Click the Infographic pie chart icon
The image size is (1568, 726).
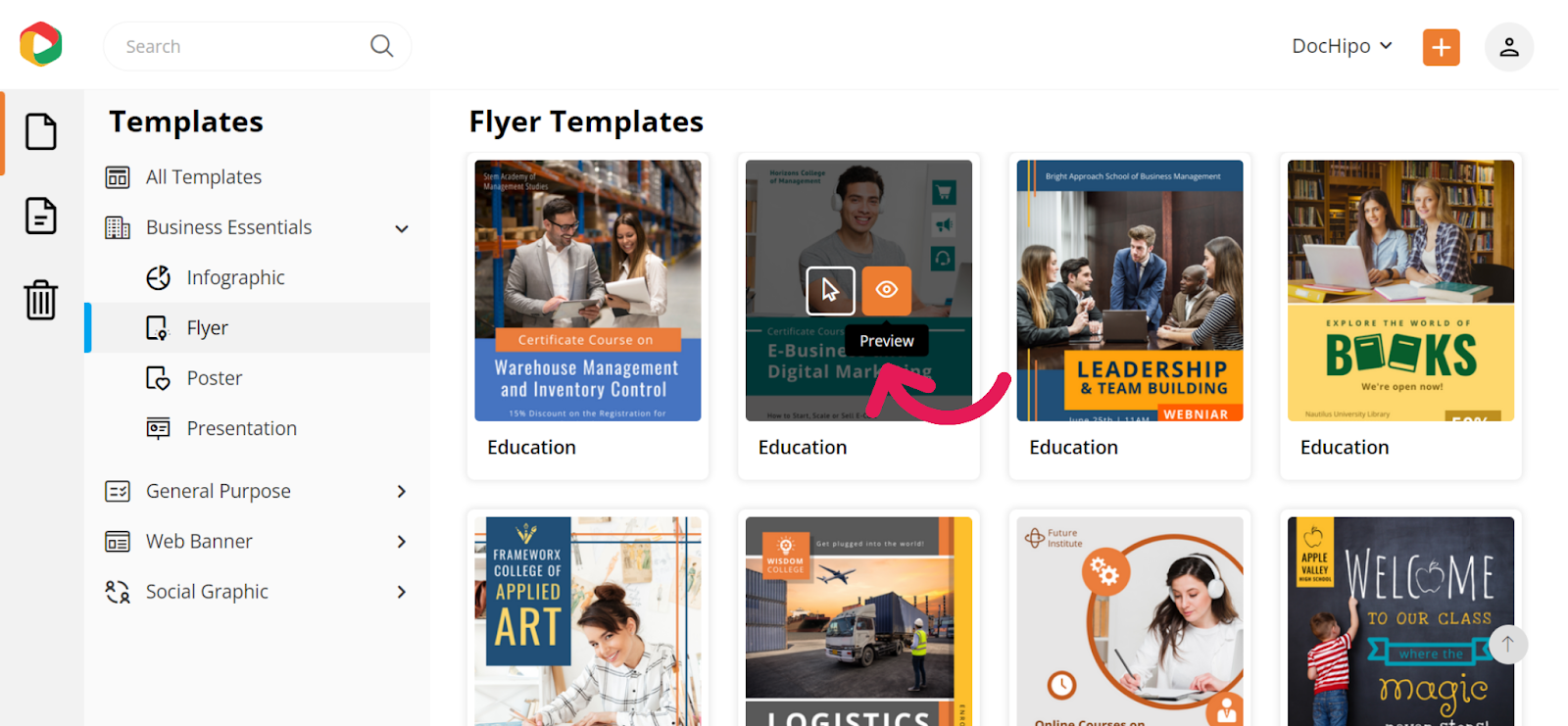[158, 278]
